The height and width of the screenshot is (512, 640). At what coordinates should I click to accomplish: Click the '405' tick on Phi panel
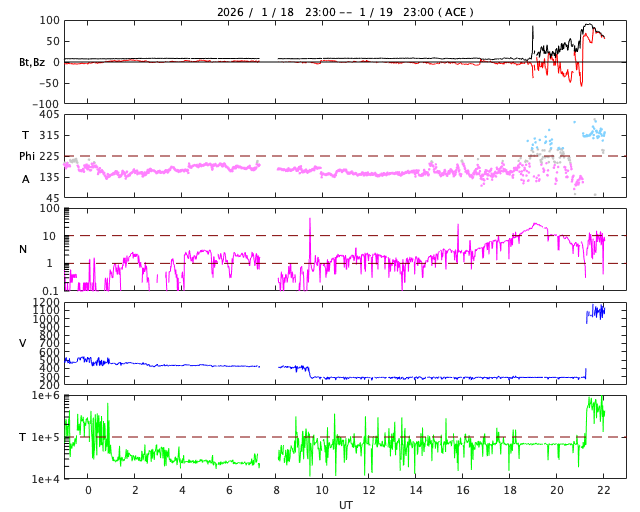coord(49,115)
